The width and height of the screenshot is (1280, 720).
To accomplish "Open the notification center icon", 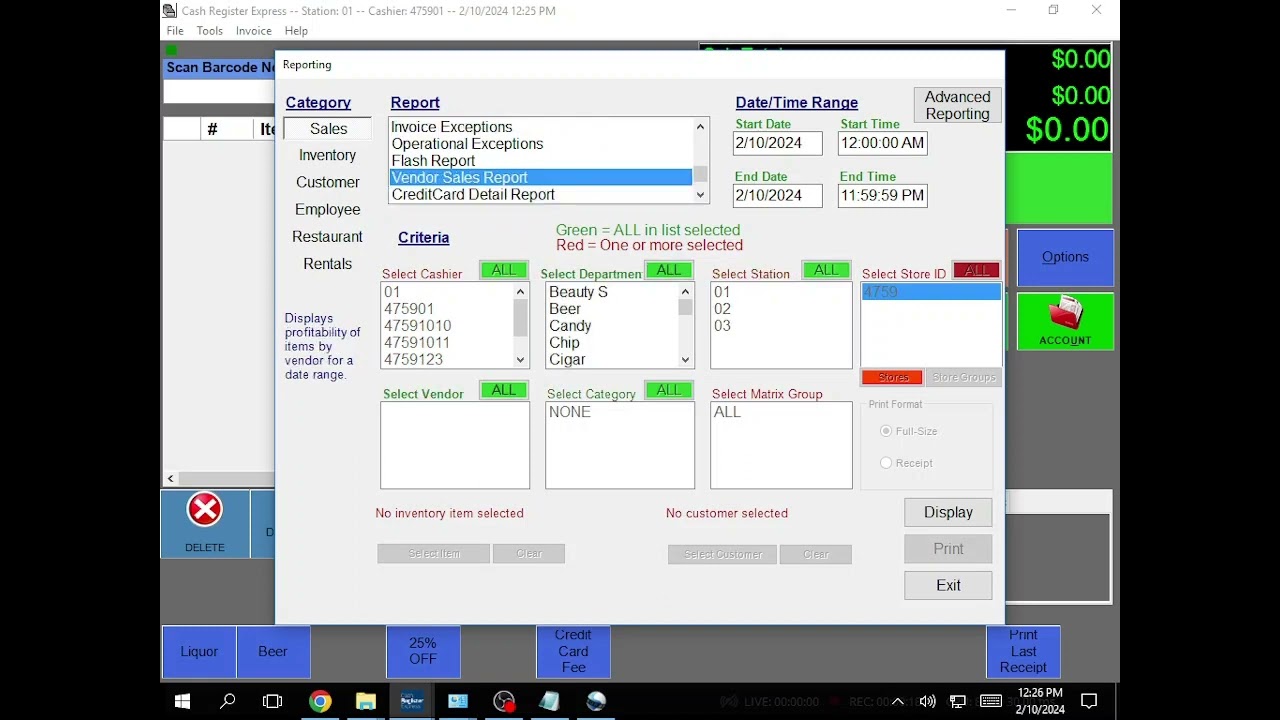I will [1089, 701].
